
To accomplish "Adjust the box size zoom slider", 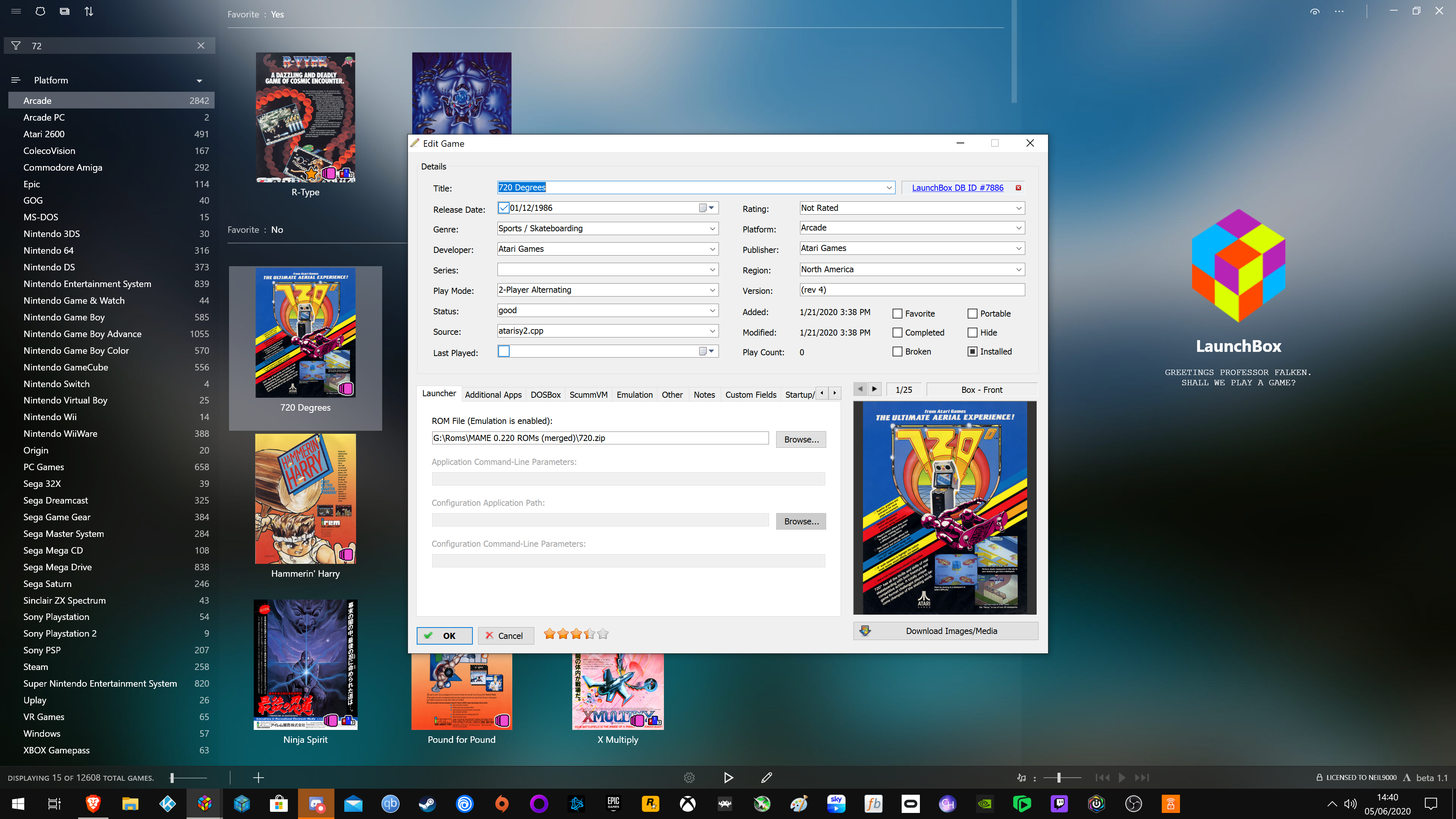I will tap(189, 778).
